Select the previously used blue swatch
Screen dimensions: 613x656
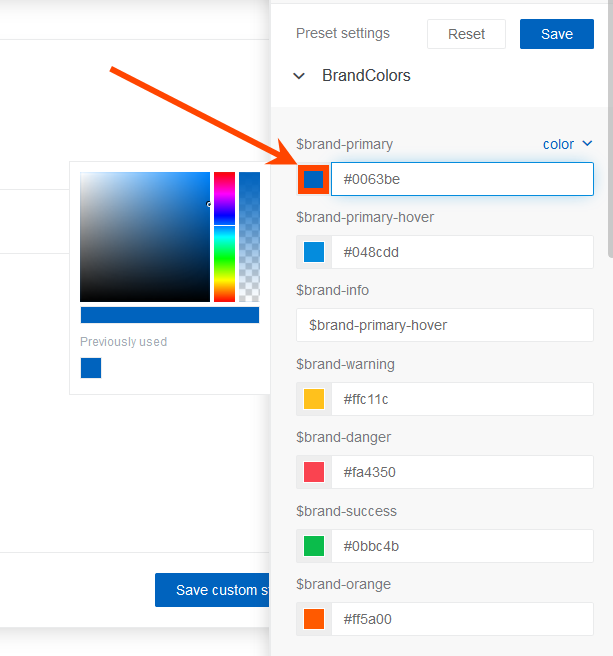click(91, 368)
